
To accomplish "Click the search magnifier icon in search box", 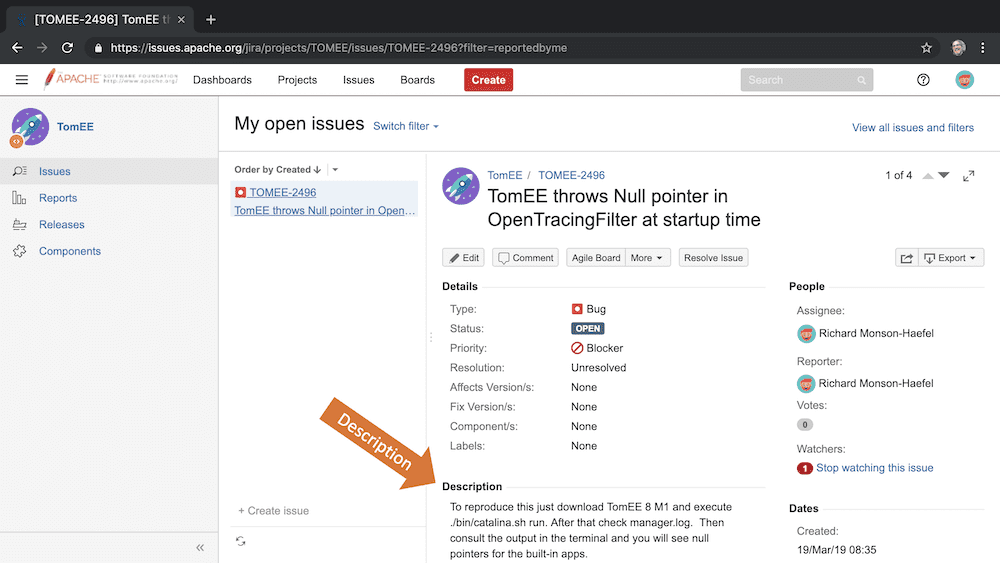I will (x=862, y=80).
